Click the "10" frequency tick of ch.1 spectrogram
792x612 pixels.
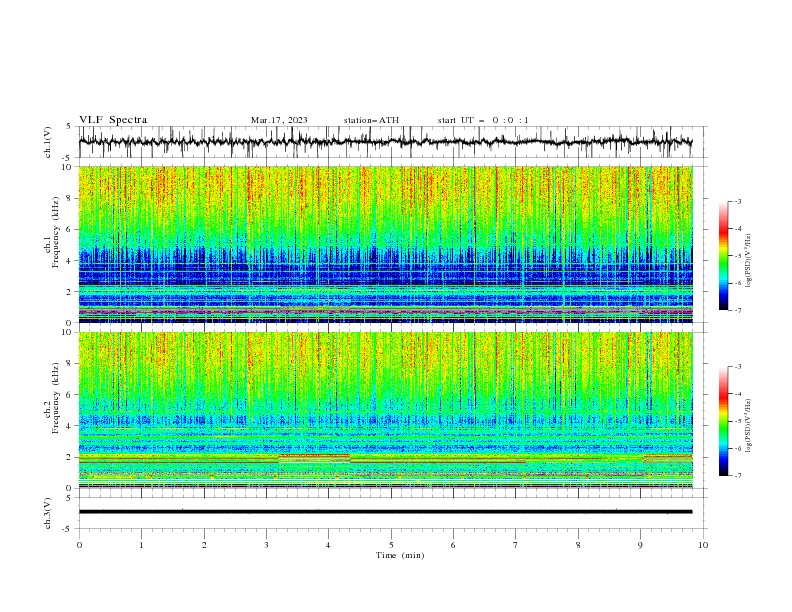coord(68,167)
